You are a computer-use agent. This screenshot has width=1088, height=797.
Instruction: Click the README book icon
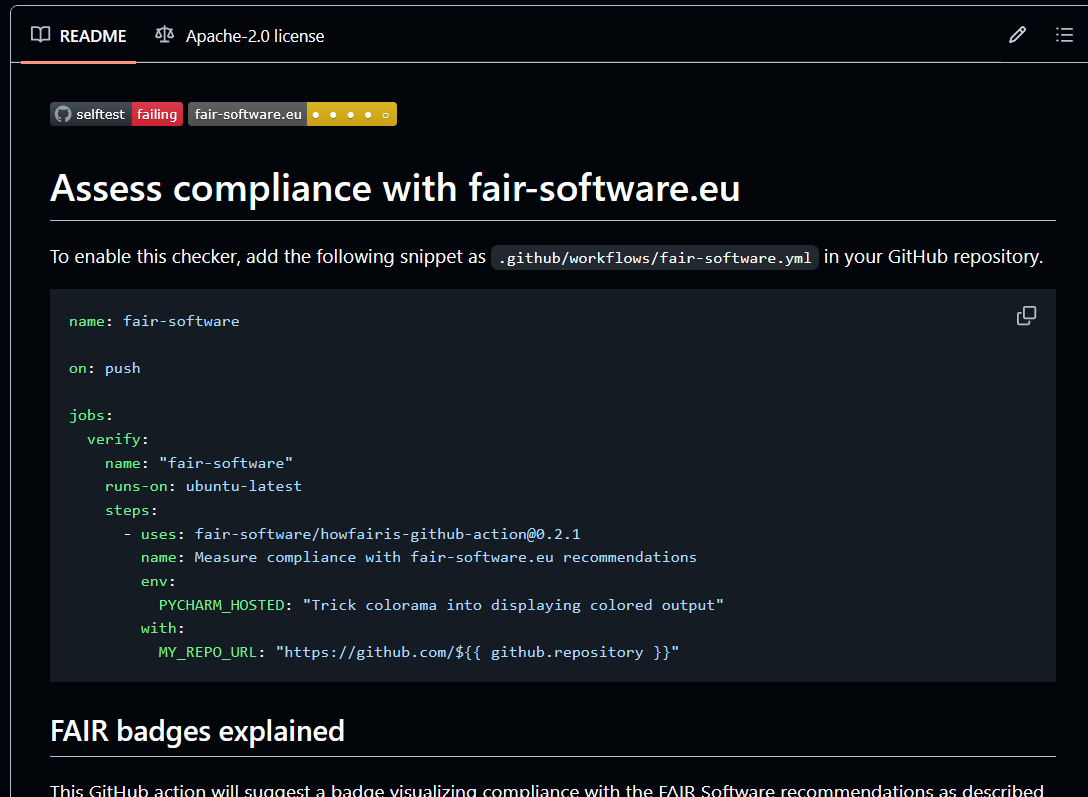(40, 35)
